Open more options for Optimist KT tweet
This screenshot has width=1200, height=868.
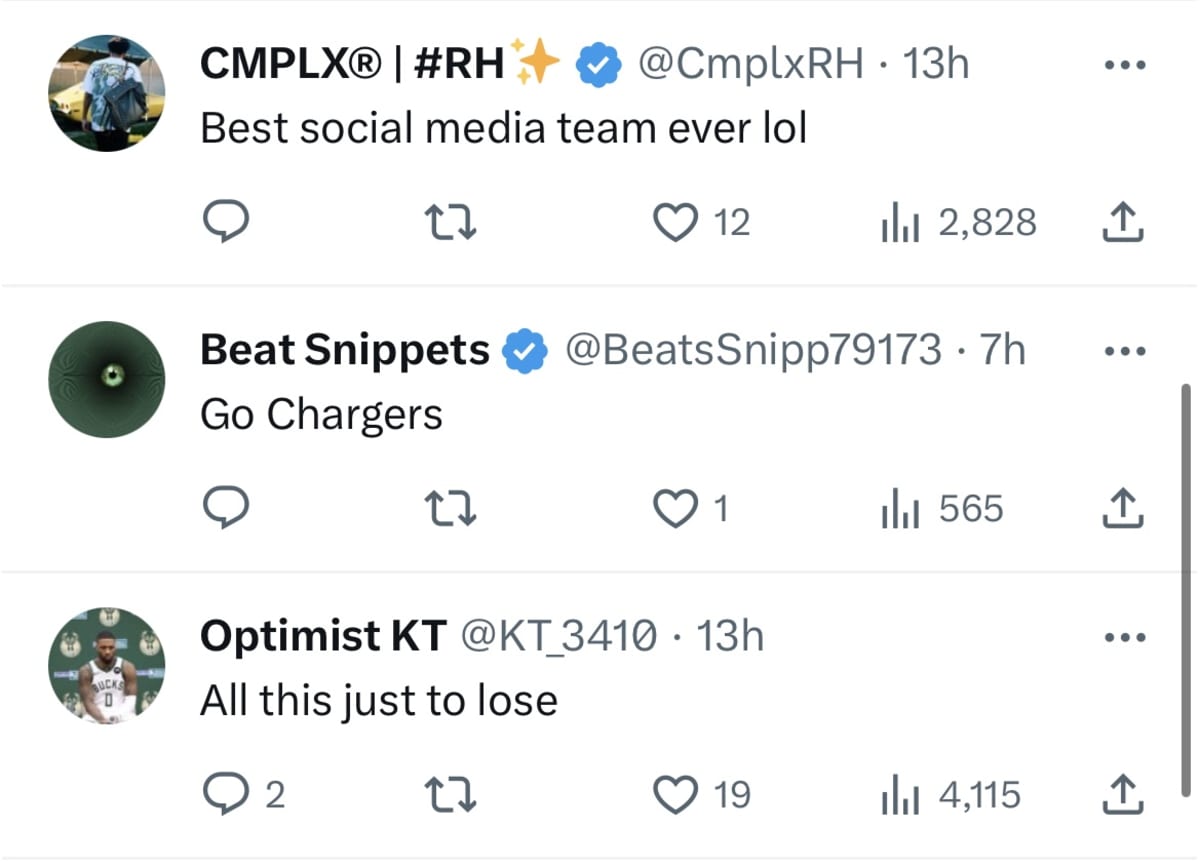pos(1122,637)
